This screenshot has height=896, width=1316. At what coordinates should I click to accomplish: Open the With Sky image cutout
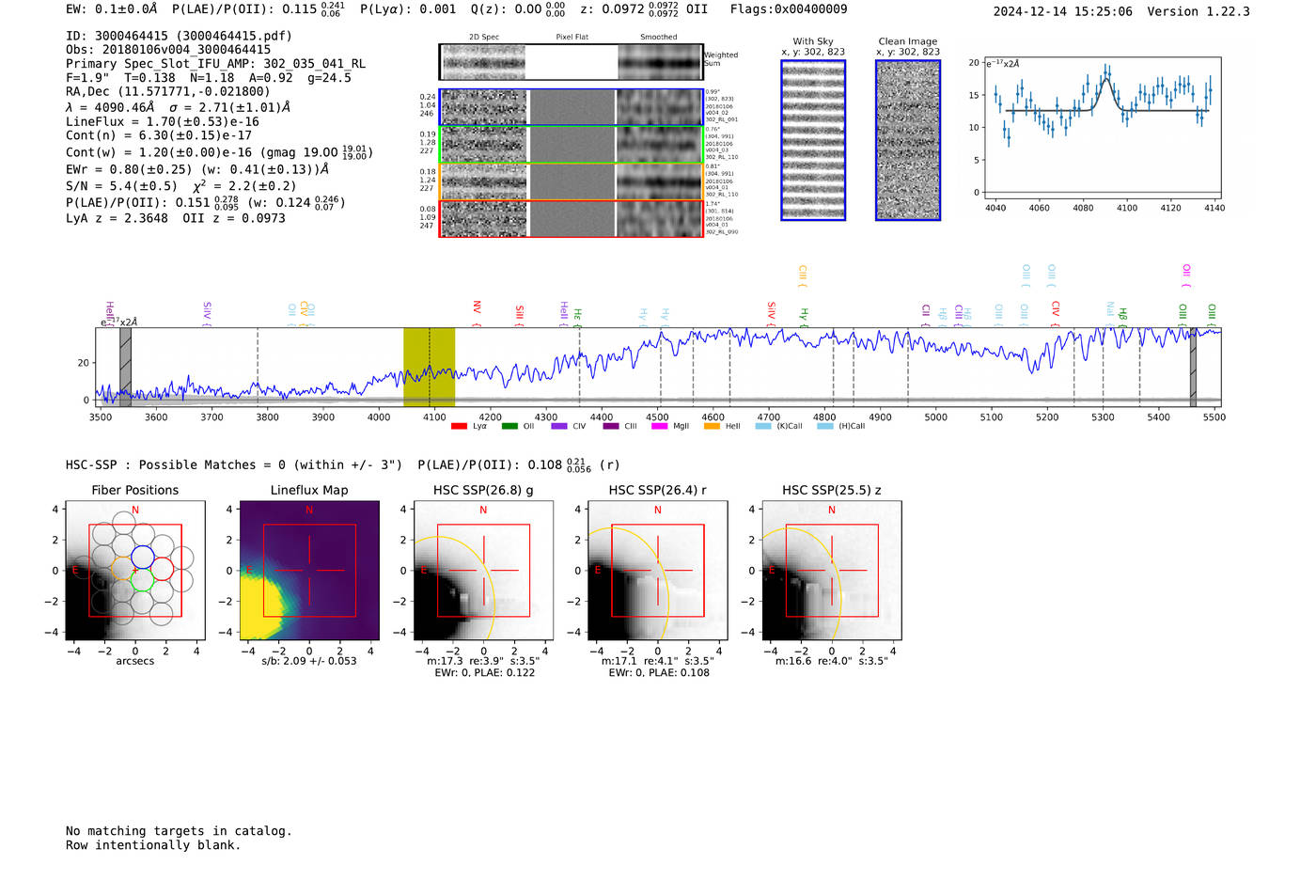coord(813,140)
